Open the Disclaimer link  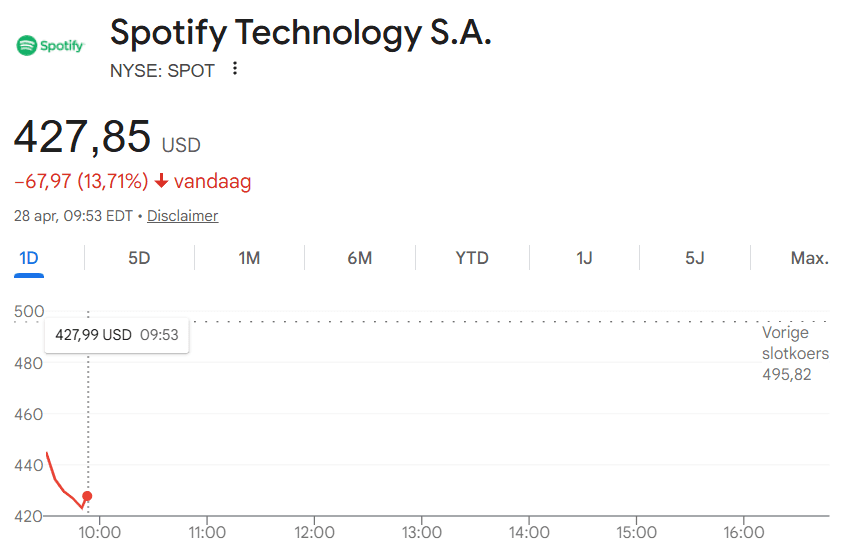tap(182, 216)
